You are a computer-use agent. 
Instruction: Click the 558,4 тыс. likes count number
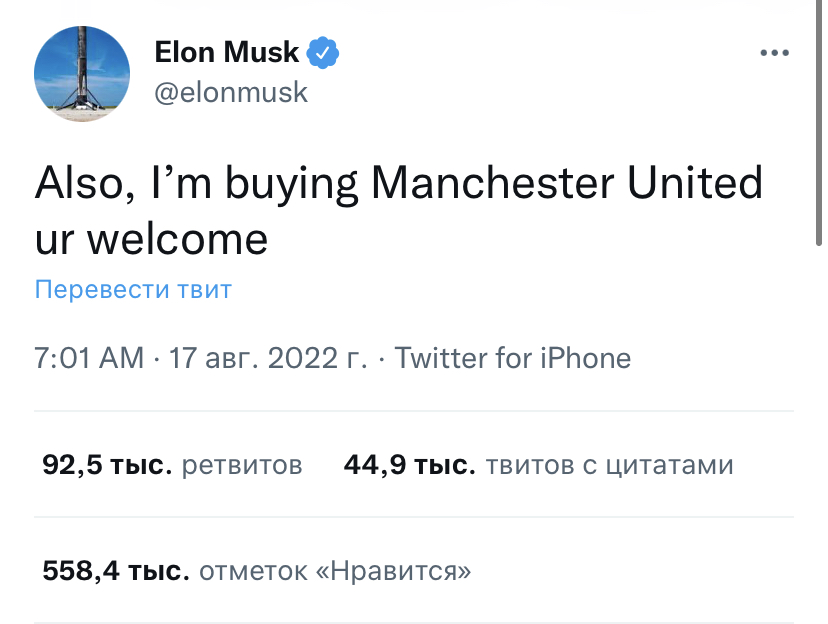(x=115, y=572)
